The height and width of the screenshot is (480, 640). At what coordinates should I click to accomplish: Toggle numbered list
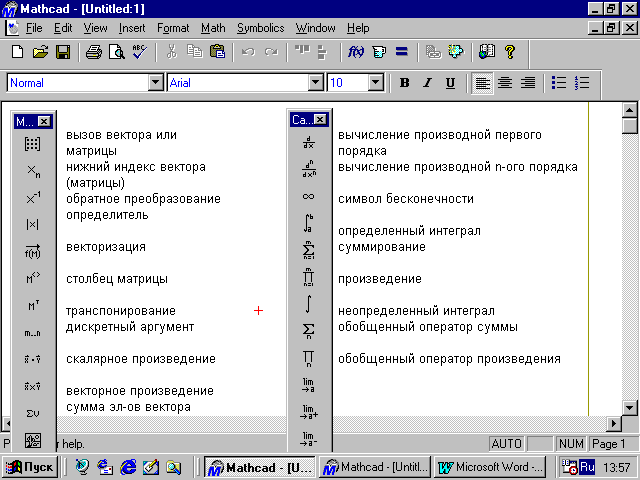point(582,83)
